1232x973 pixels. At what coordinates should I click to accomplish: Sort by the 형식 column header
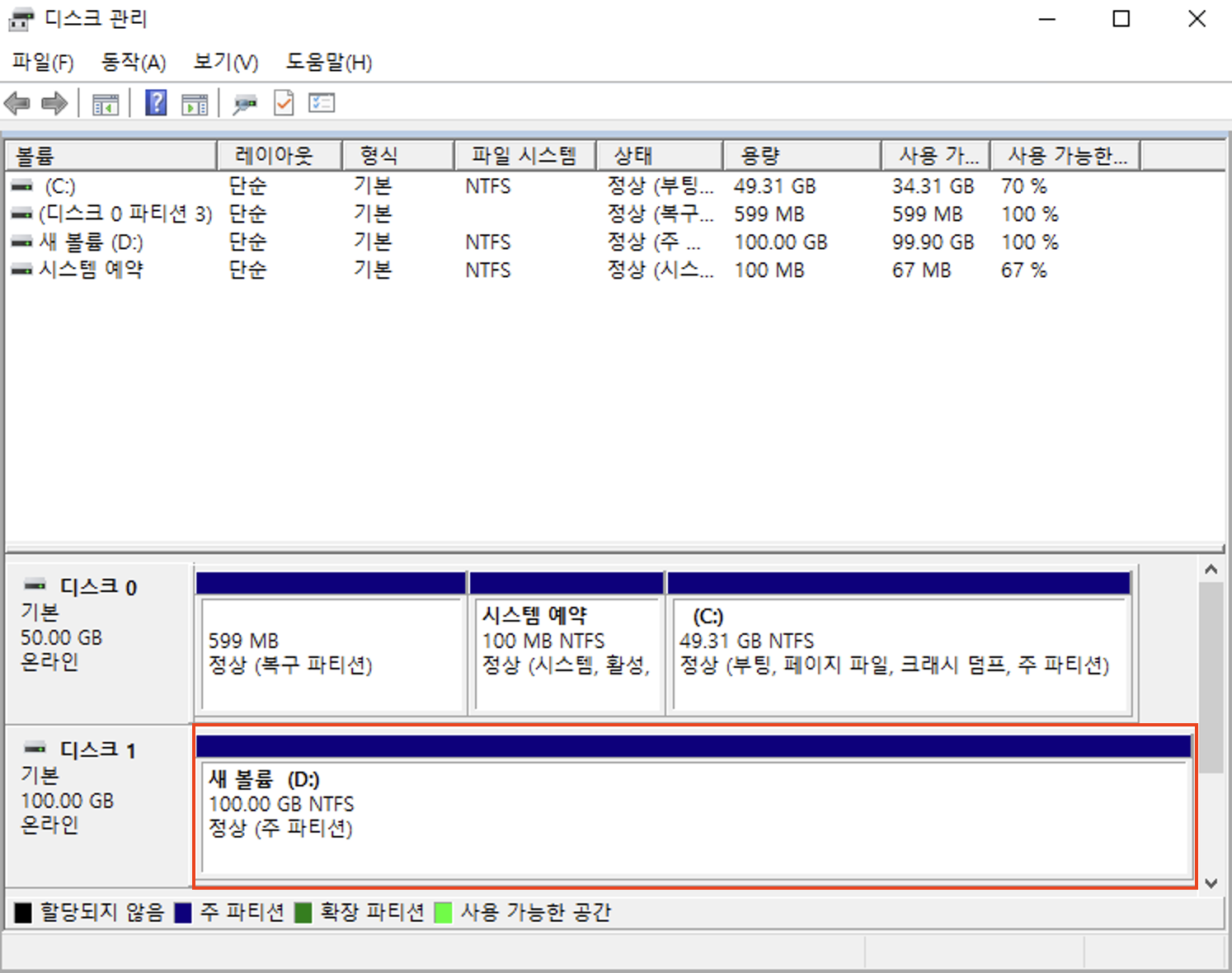398,156
